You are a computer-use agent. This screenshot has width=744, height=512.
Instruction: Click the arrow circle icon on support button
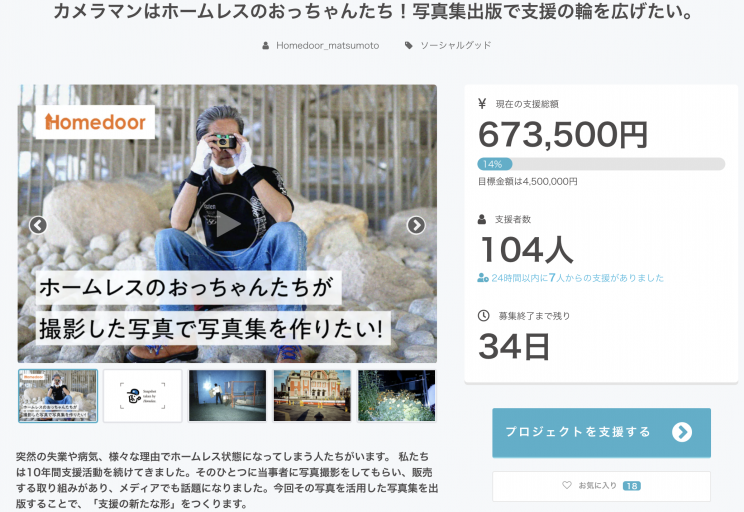point(682,432)
